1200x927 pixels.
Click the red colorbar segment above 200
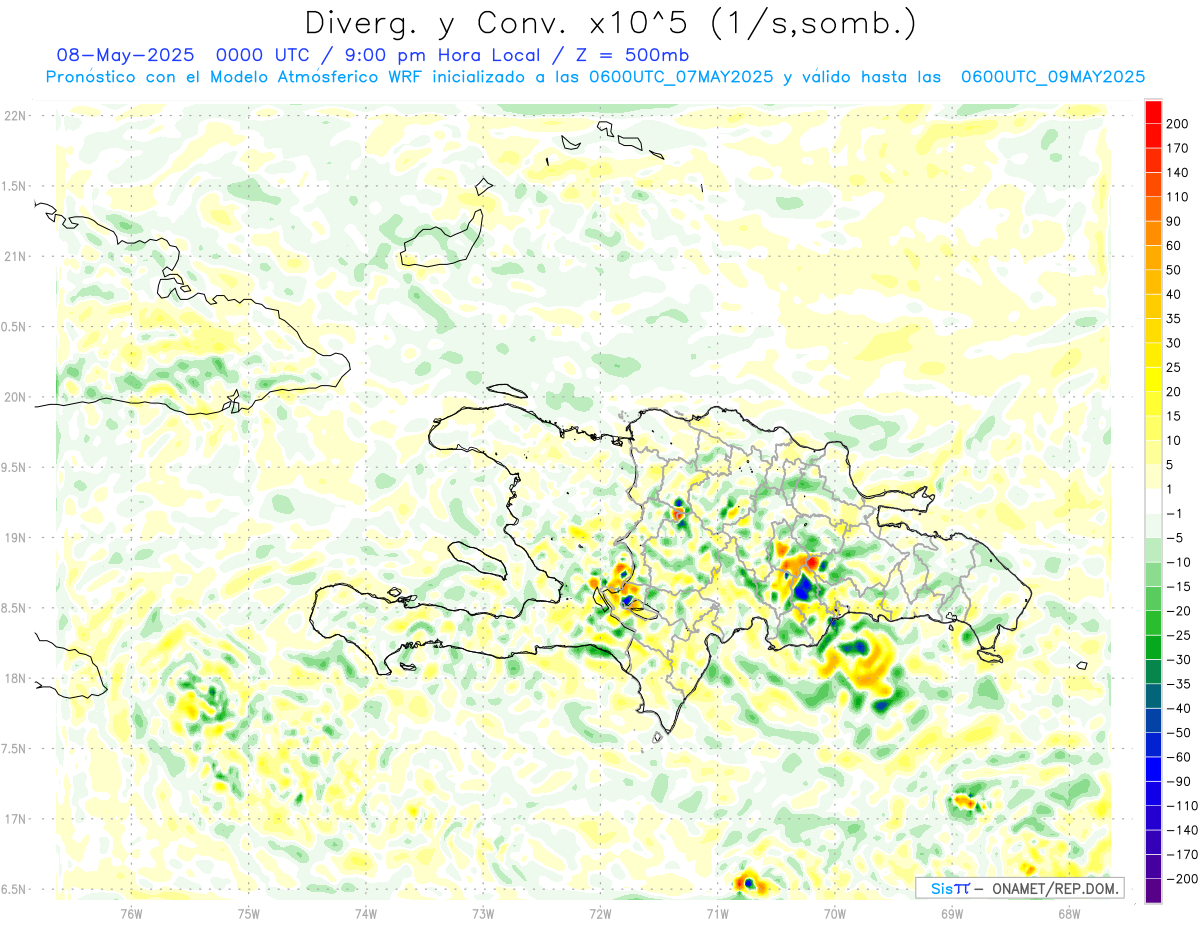(x=1153, y=111)
